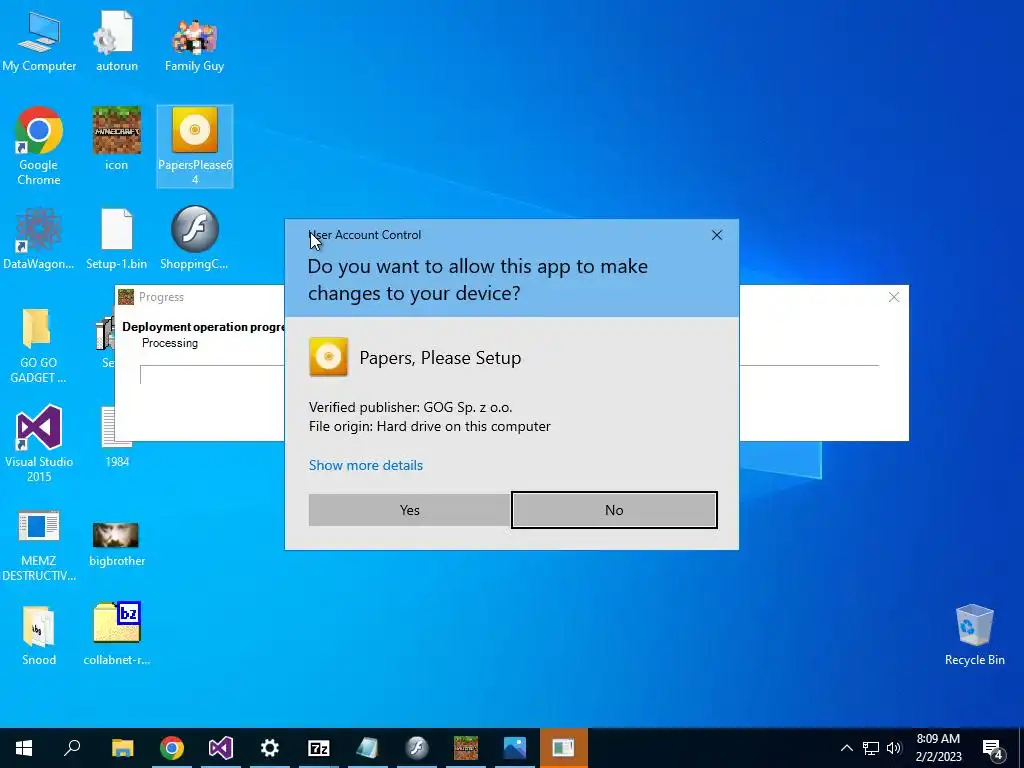Open Settings gear from the taskbar
This screenshot has width=1024, height=768.
click(270, 748)
